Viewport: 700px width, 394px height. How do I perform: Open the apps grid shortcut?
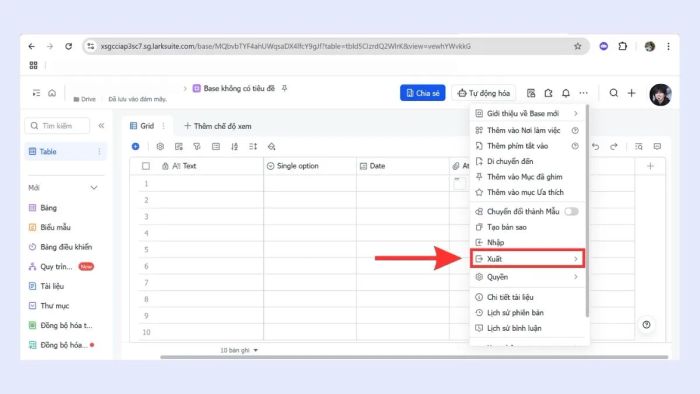coord(33,65)
